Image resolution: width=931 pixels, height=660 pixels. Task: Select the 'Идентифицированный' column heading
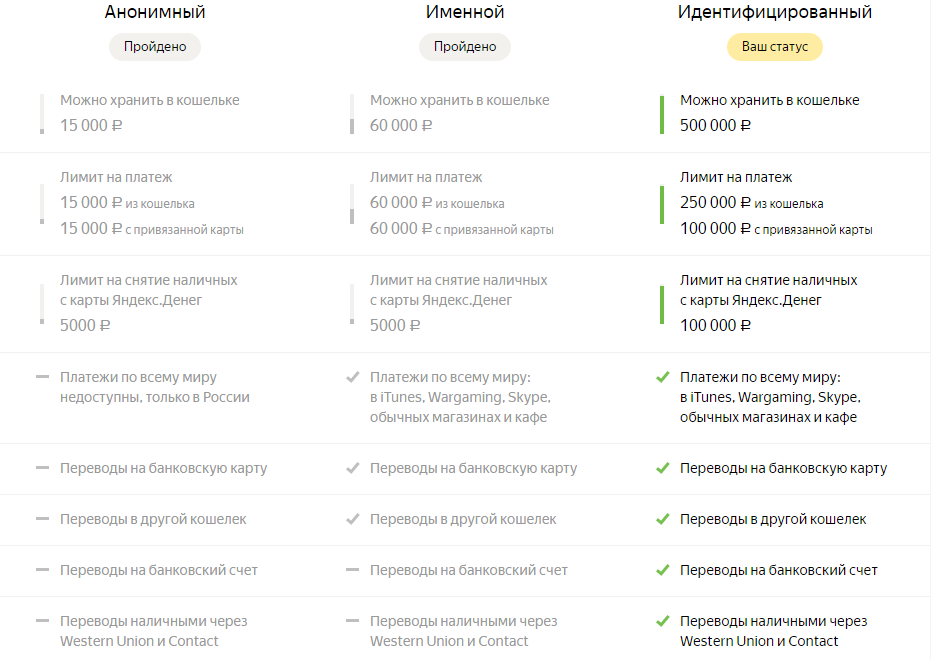(x=774, y=12)
